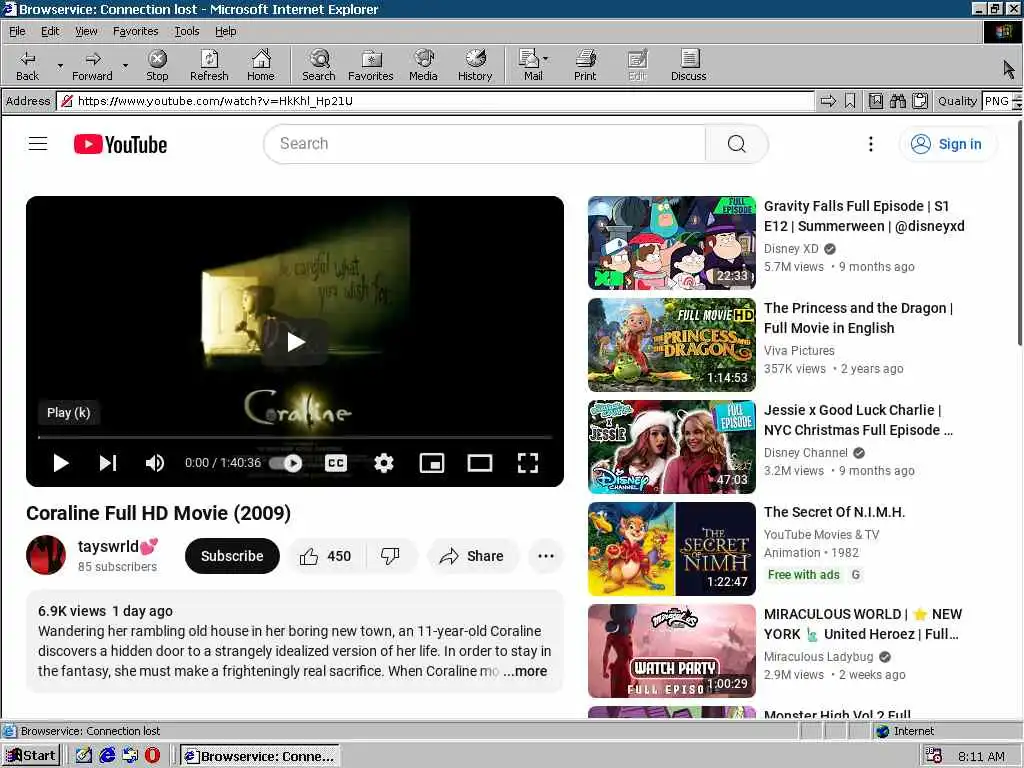This screenshot has height=768, width=1024.
Task: Open the Forward button dropdown arrow
Action: (x=125, y=65)
